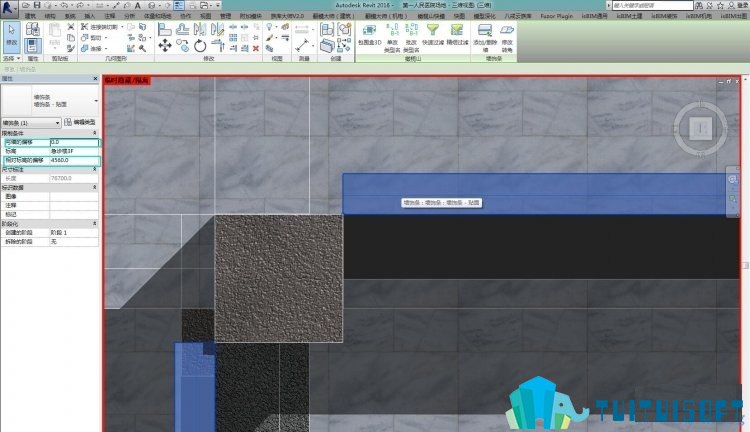This screenshot has width=750, height=432.
Task: Click the 标高 value cell 急诊楼3F
Action: pyautogui.click(x=74, y=151)
